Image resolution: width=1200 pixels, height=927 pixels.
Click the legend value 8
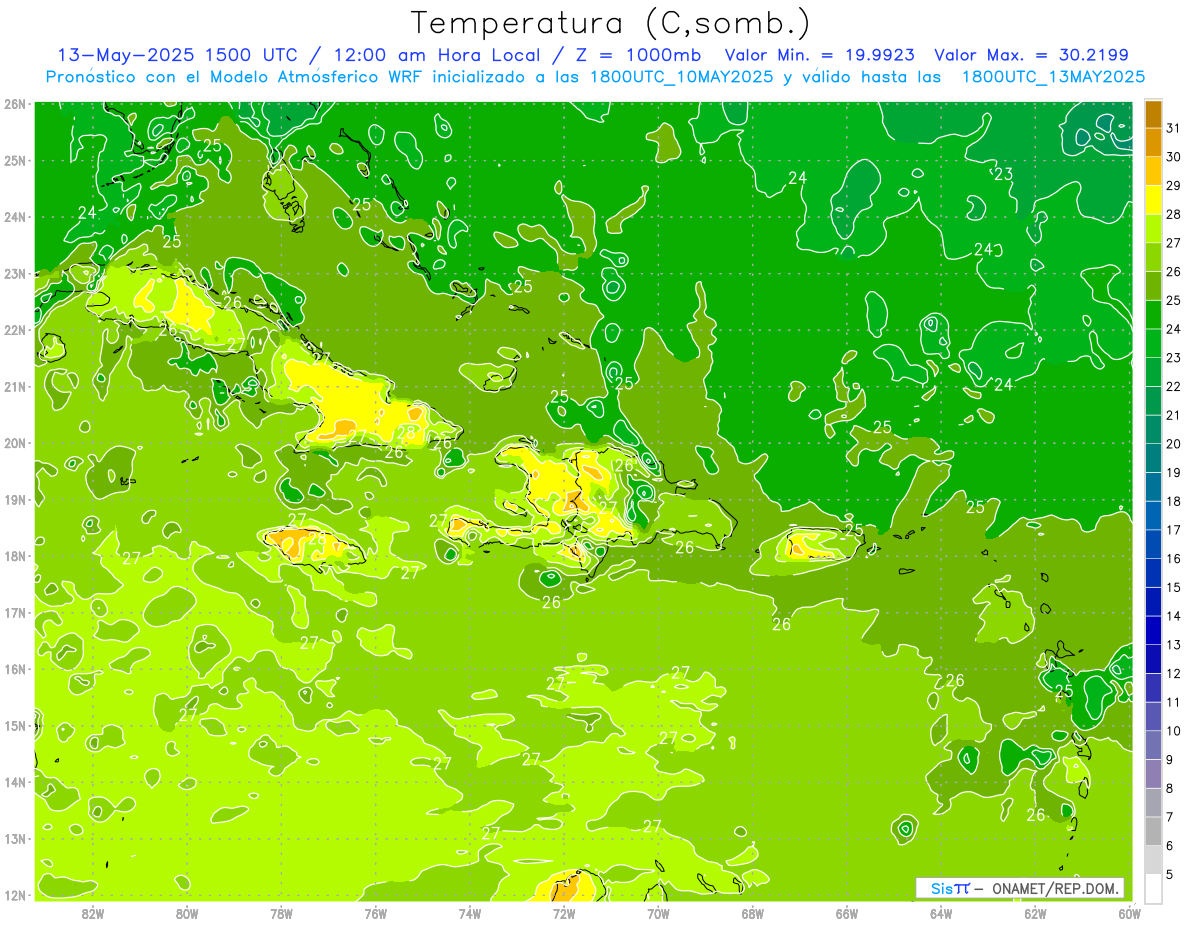[x=1171, y=789]
